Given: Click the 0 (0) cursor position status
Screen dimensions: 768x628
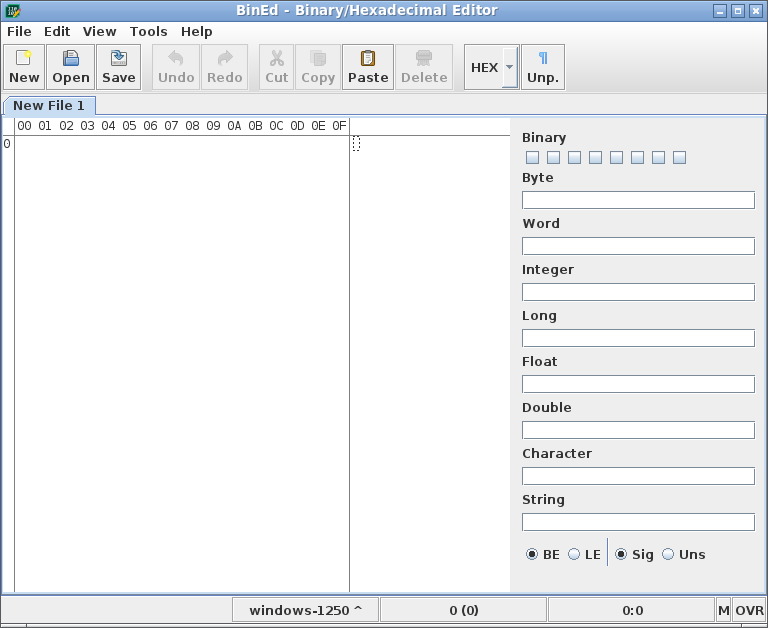Looking at the screenshot, I should click(x=463, y=610).
